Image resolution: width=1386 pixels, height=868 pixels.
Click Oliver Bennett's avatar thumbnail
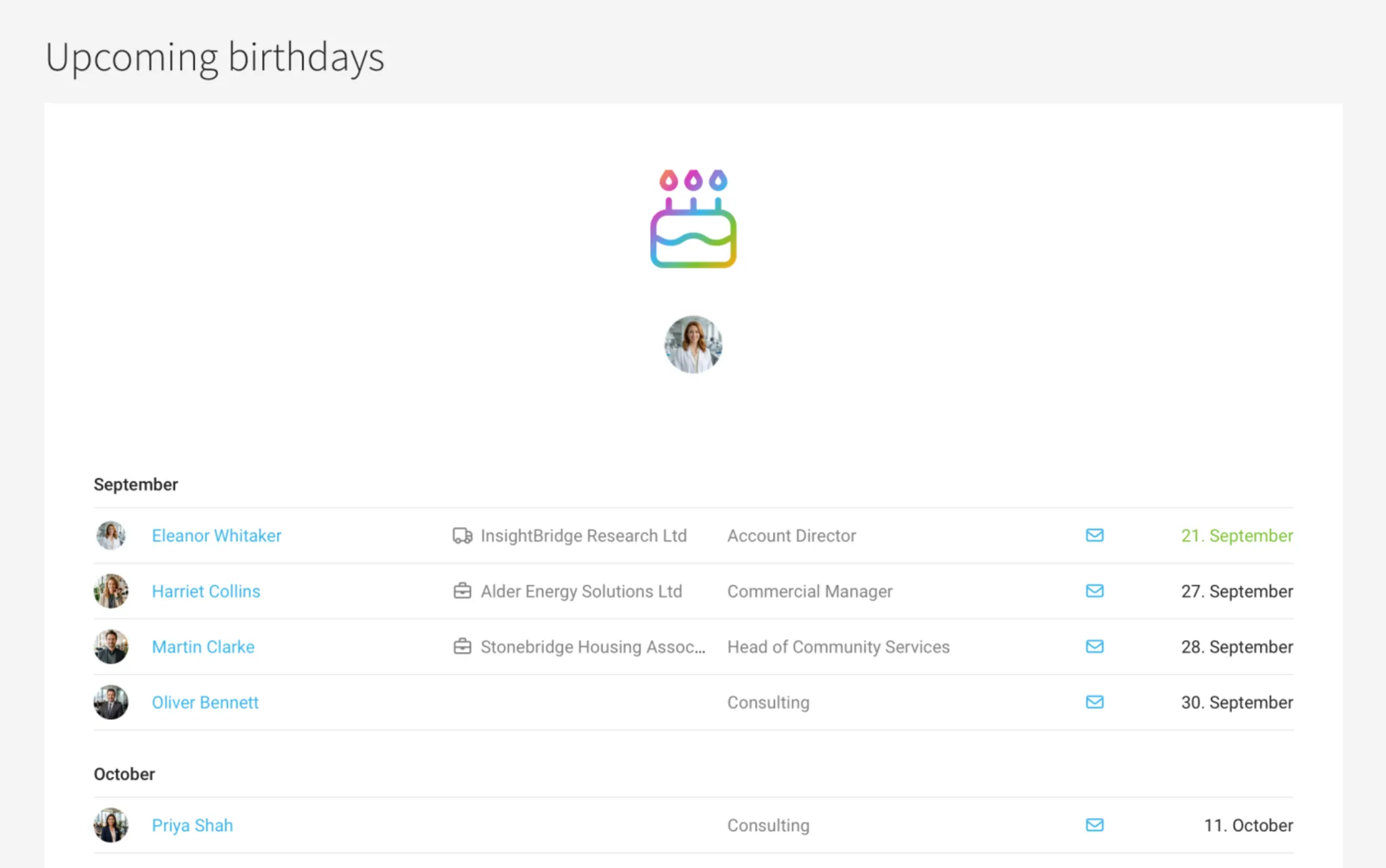tap(111, 702)
